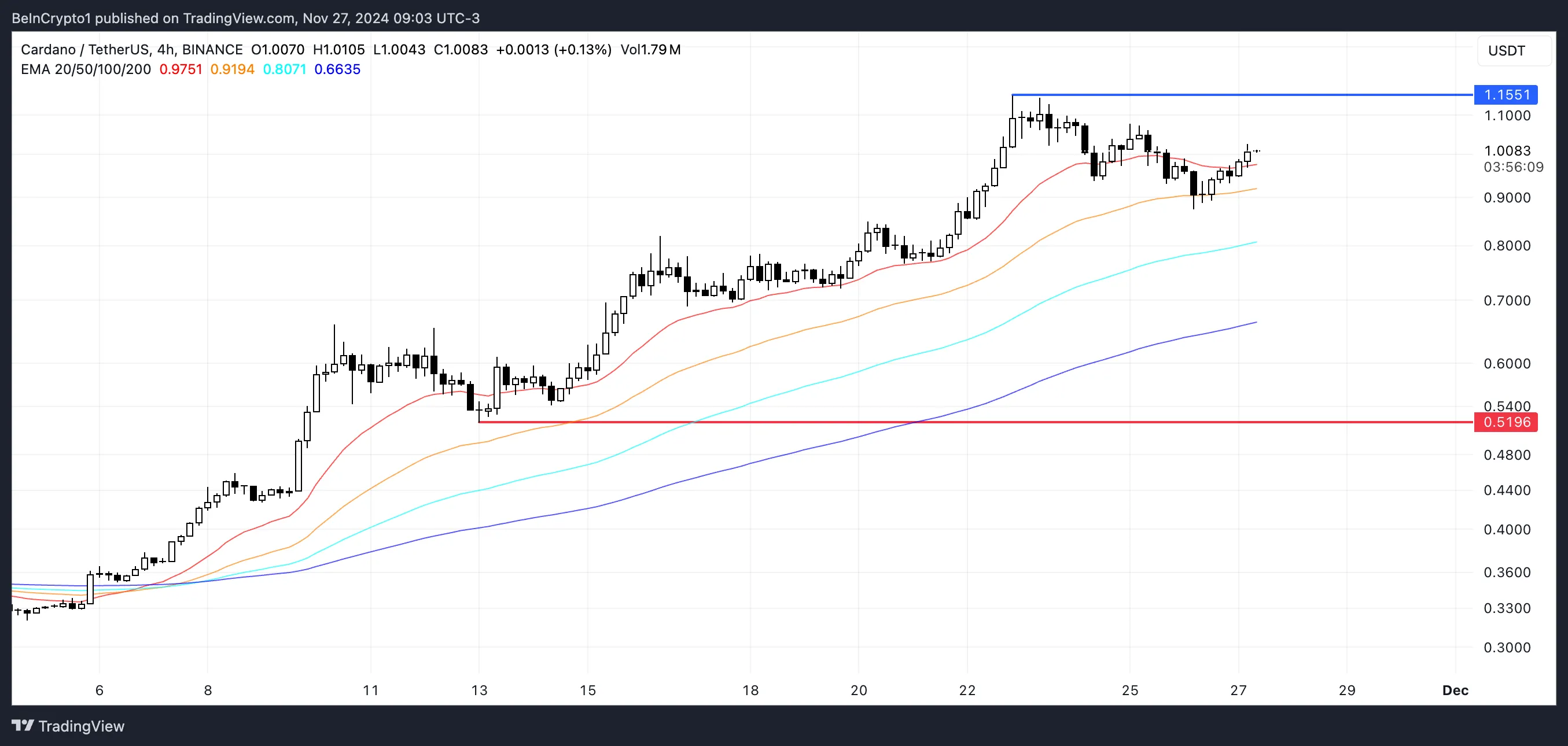The image size is (1568, 746).
Task: Click the orange EMA value 0.9194
Action: [x=232, y=69]
